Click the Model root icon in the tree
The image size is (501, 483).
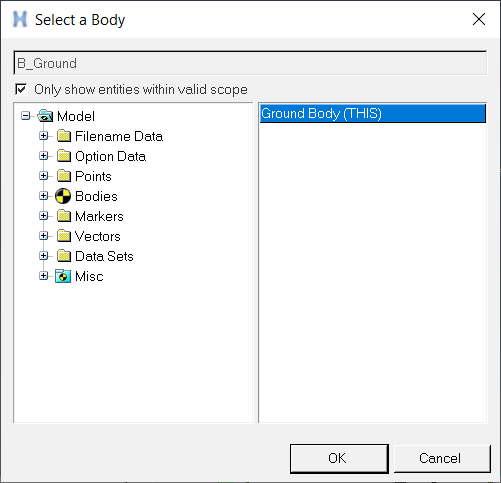click(x=45, y=116)
